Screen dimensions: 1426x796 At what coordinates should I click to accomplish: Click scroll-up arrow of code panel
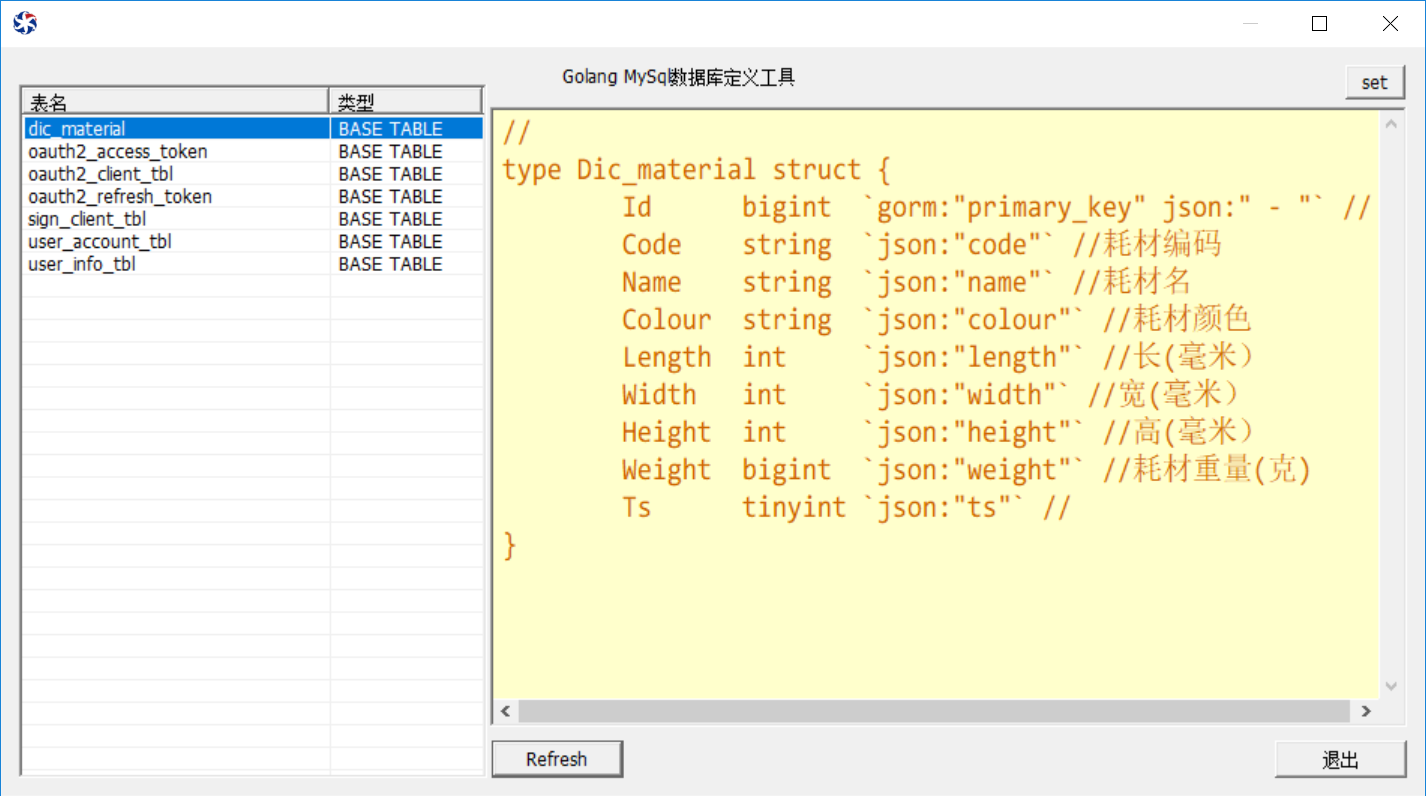point(1390,124)
